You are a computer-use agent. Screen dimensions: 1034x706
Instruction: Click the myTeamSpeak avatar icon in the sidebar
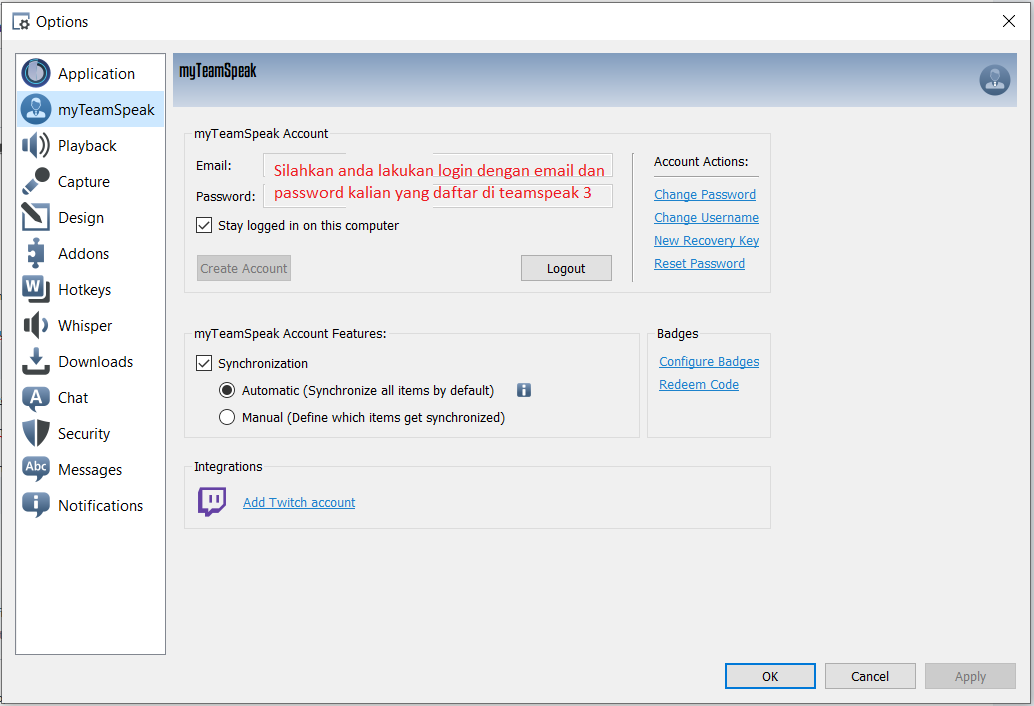point(36,109)
